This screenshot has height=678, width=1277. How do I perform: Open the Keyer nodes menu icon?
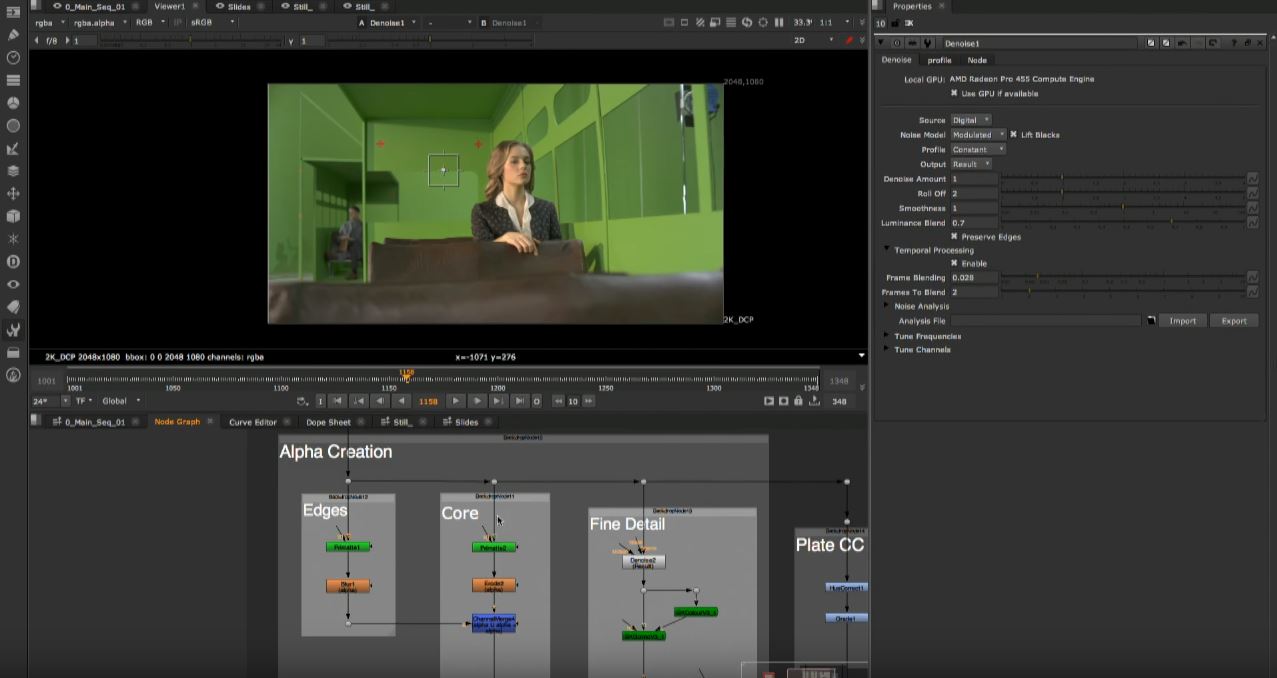pyautogui.click(x=13, y=149)
